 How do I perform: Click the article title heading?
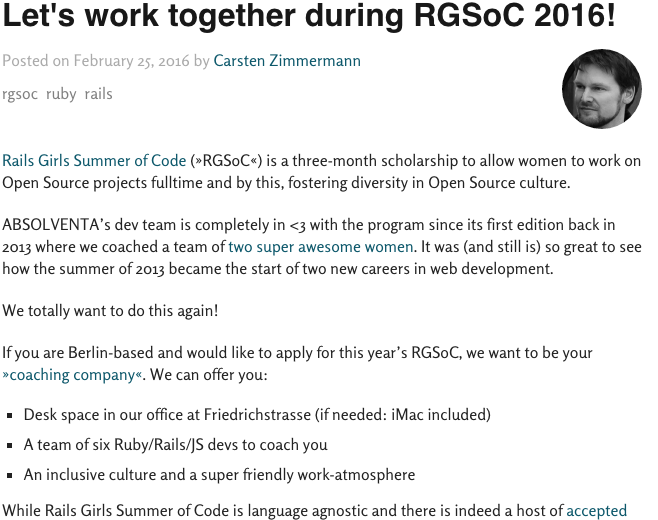pyautogui.click(x=309, y=15)
